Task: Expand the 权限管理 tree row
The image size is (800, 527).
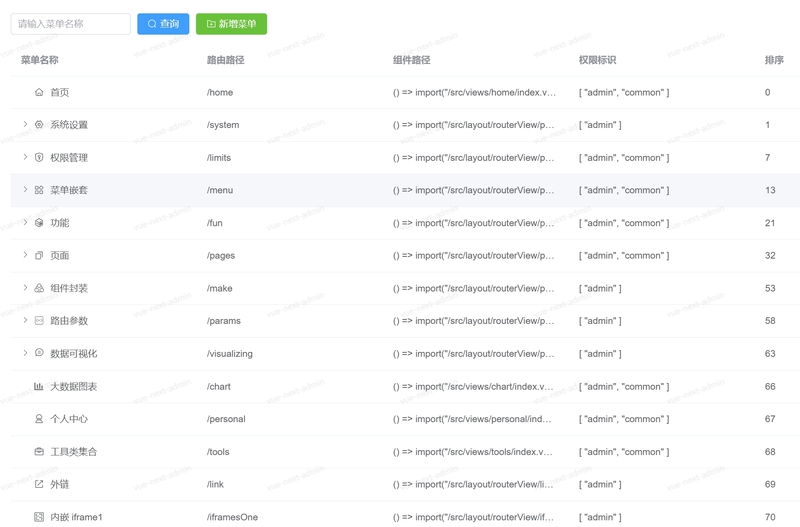Action: [25, 157]
